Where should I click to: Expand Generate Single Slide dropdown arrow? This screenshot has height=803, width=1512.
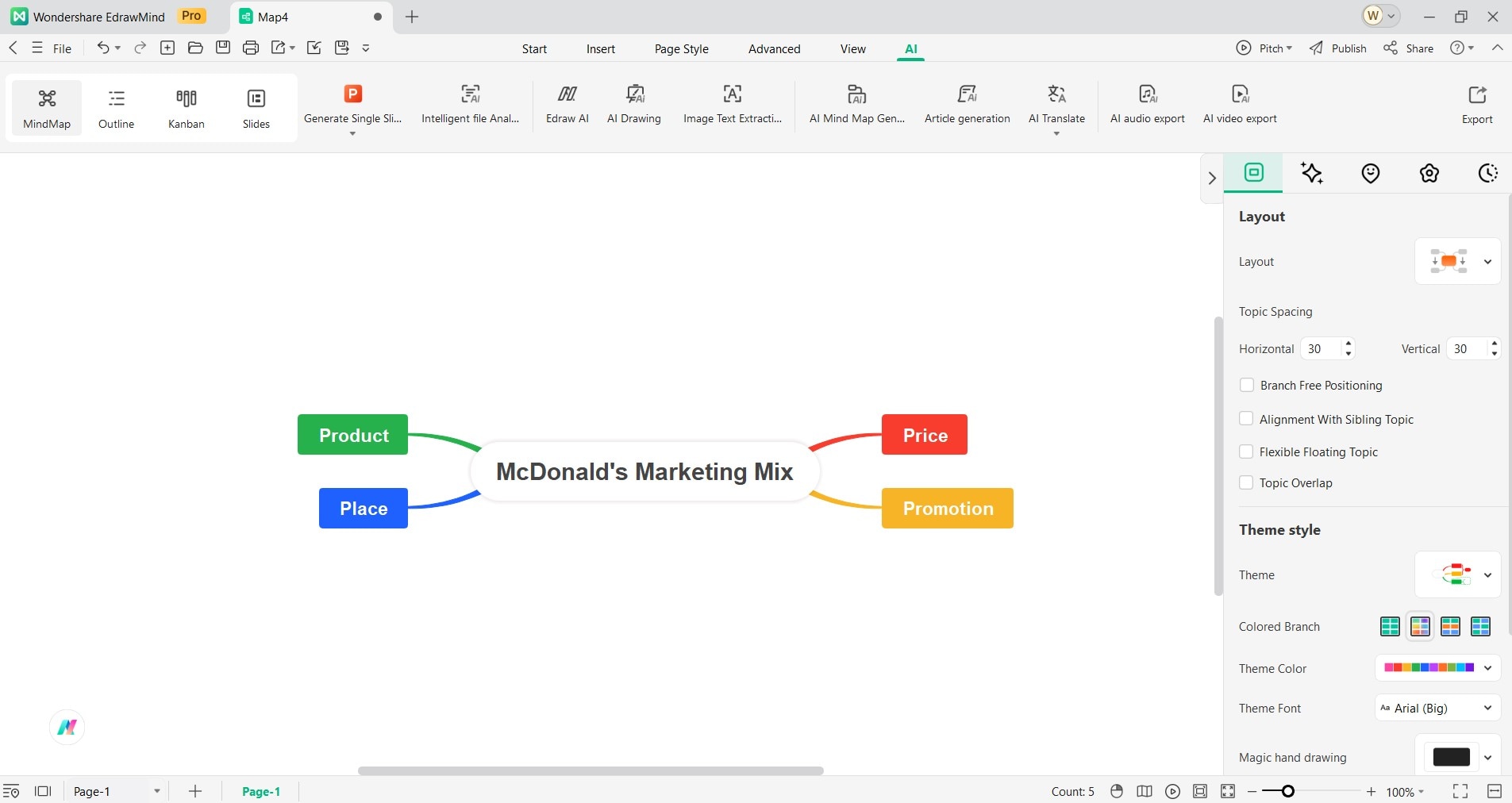(352, 134)
